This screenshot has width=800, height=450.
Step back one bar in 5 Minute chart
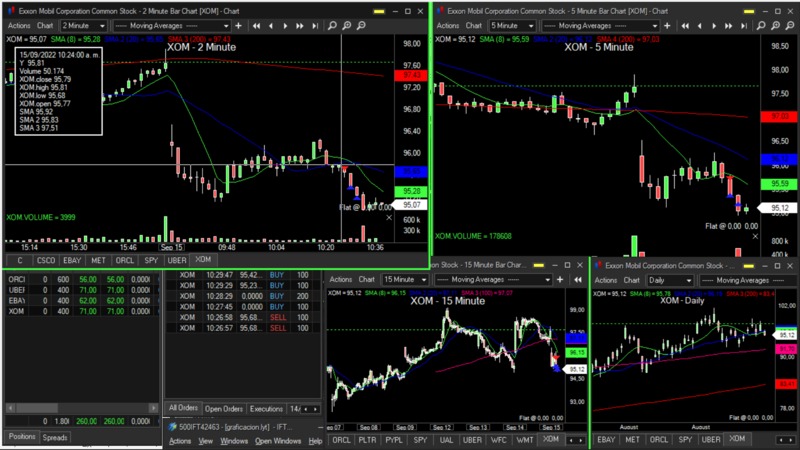click(698, 24)
